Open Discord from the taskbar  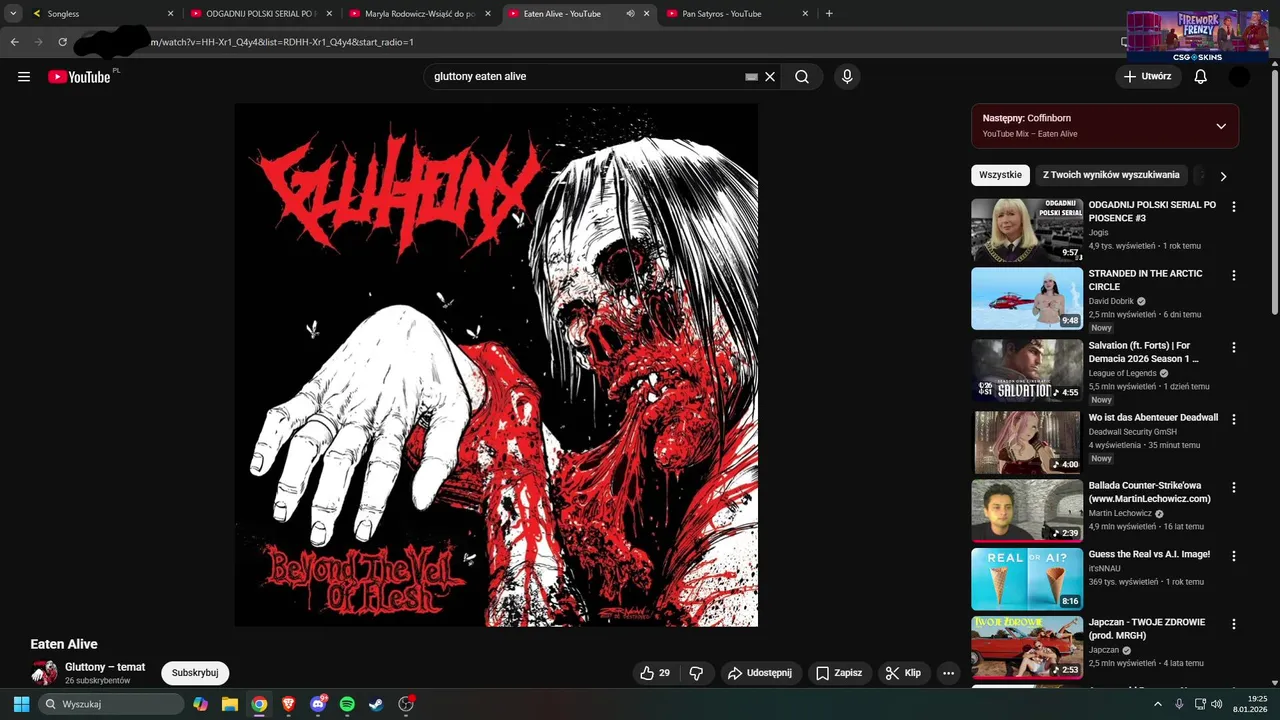coord(318,704)
